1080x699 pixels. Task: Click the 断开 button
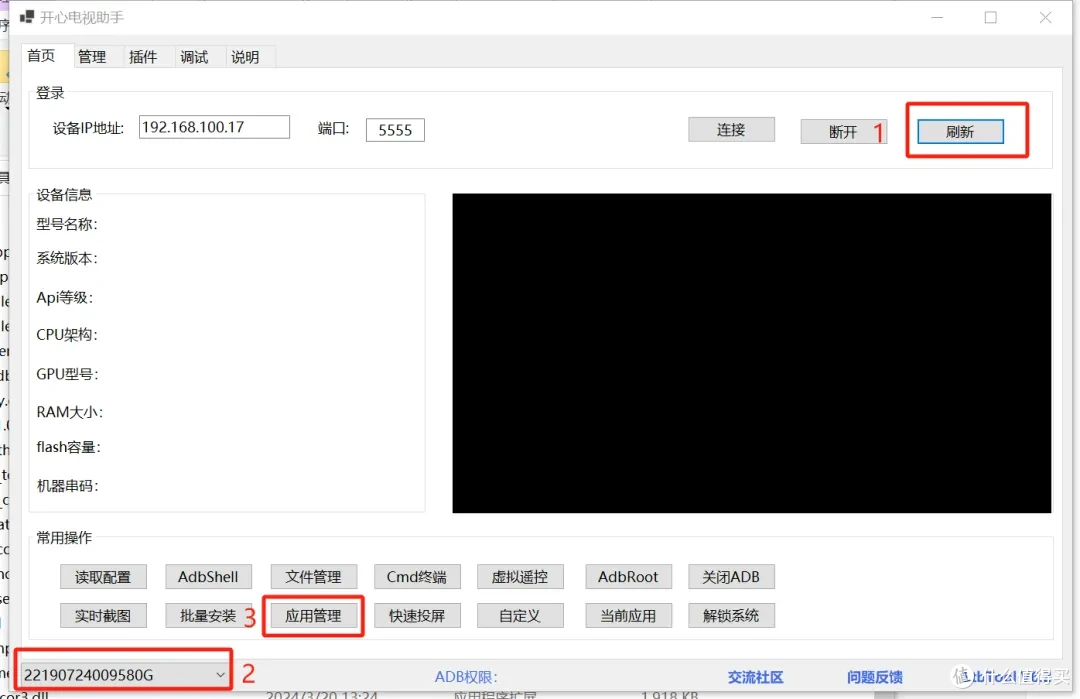(x=843, y=132)
